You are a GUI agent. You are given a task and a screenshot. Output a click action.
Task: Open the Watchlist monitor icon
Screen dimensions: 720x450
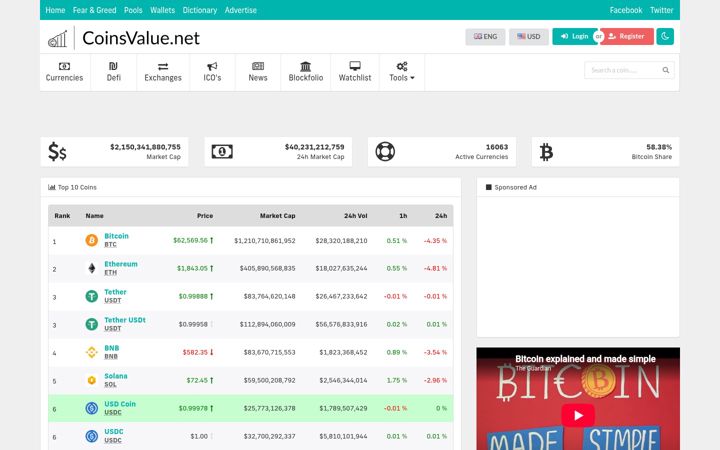[x=355, y=66]
